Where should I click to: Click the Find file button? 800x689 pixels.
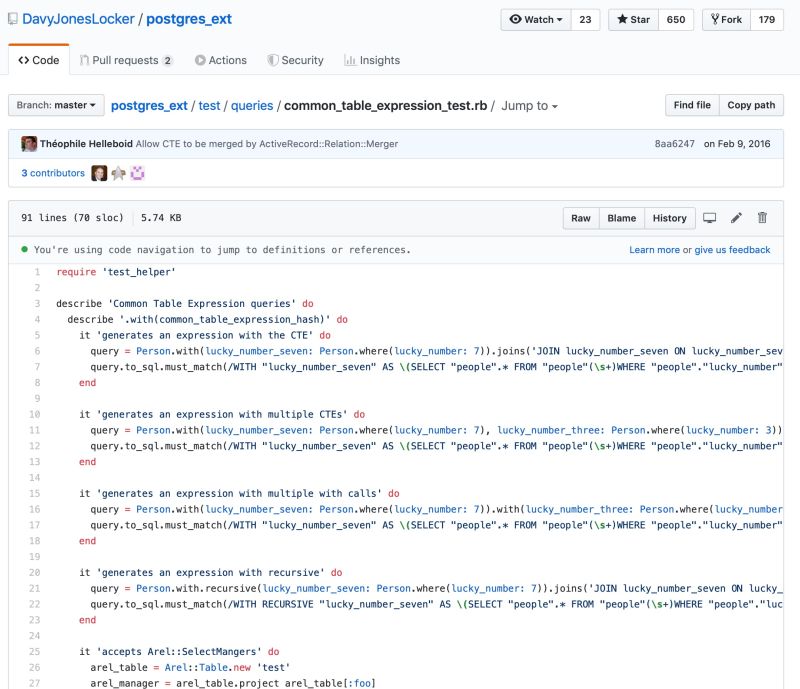(692, 105)
